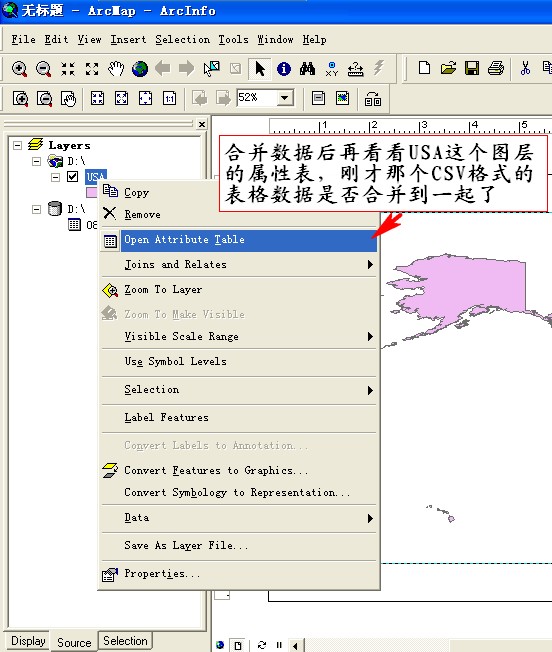Viewport: 552px width, 652px height.
Task: Open the Tools menu
Action: pyautogui.click(x=233, y=40)
